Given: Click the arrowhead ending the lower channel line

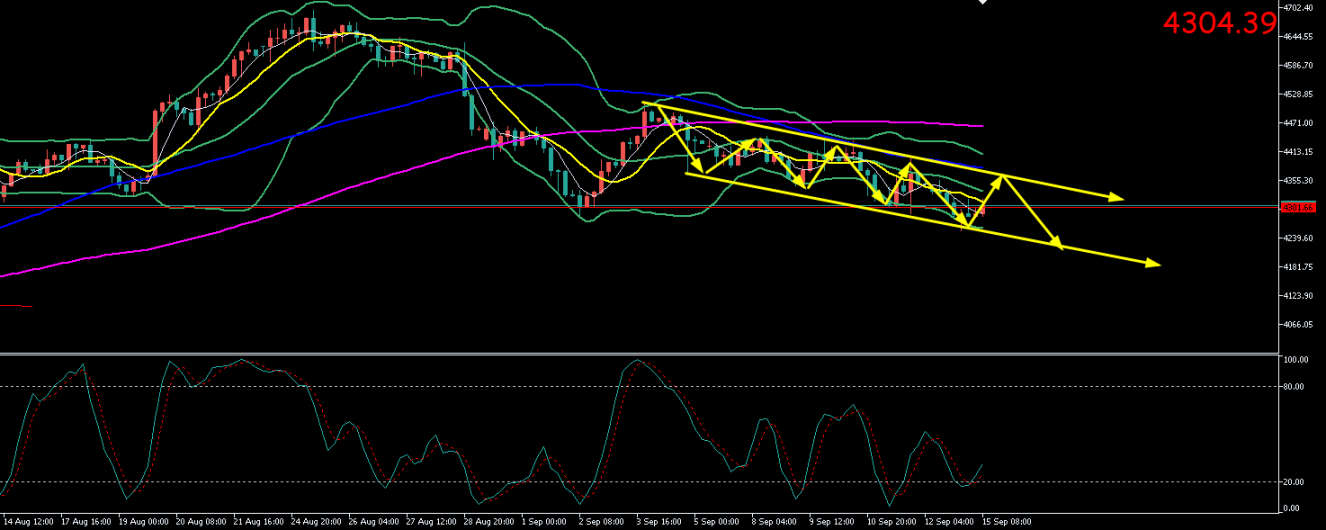Looking at the screenshot, I should 1153,264.
